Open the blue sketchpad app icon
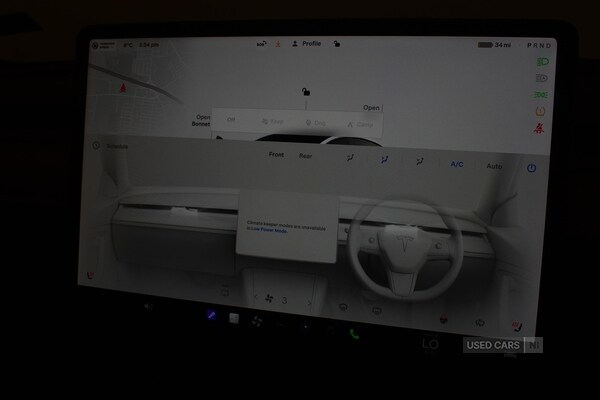This screenshot has height=400, width=600. (x=212, y=315)
